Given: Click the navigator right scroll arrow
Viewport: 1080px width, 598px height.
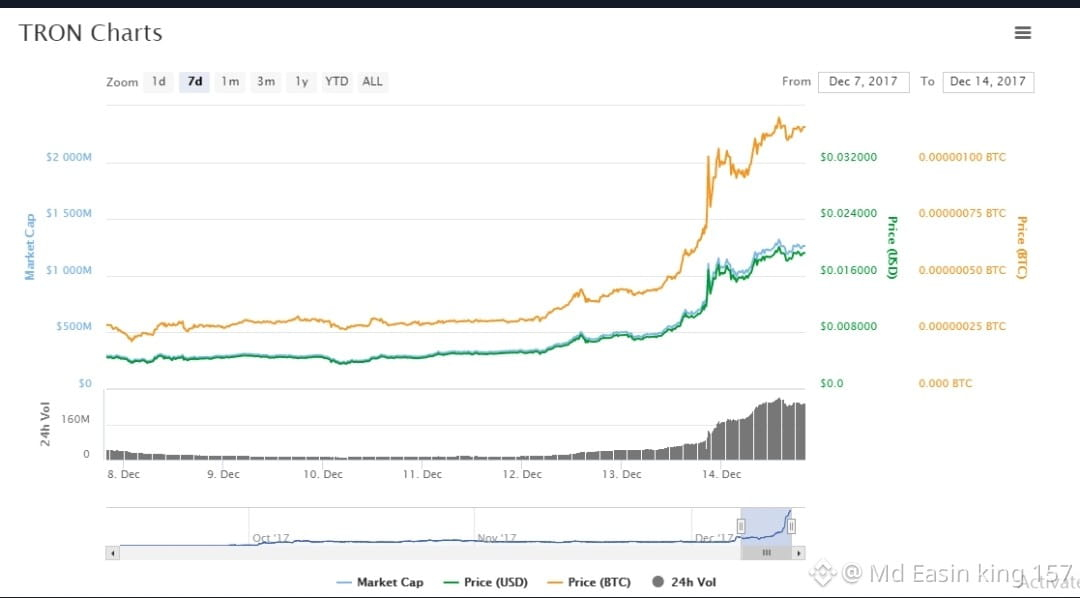Looking at the screenshot, I should (x=798, y=553).
